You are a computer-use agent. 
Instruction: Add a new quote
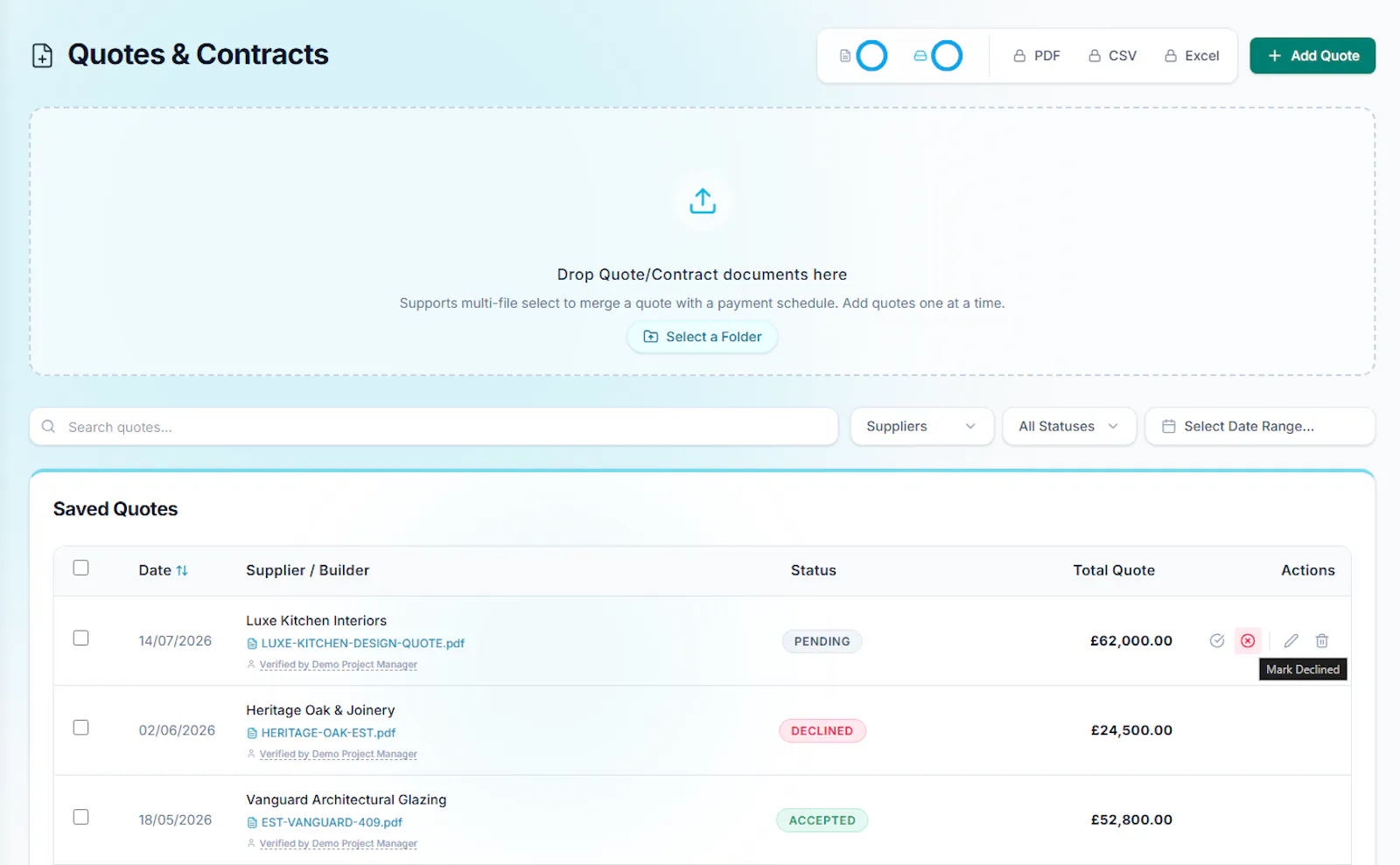coord(1312,56)
